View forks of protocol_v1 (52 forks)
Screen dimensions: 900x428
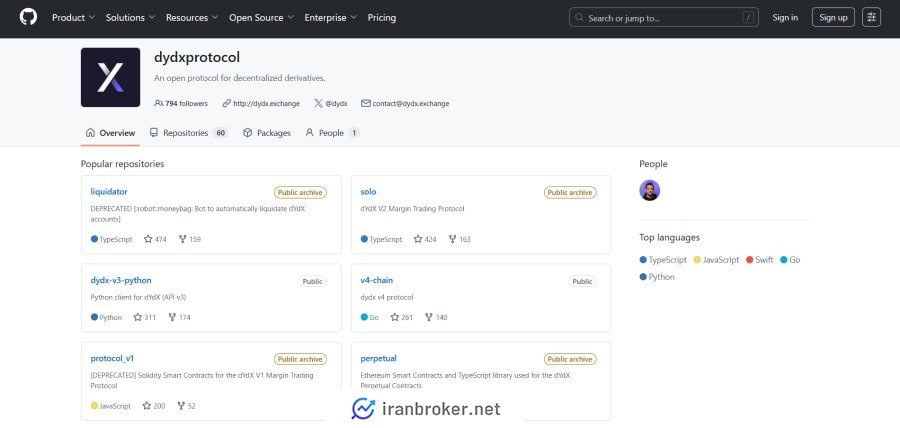point(187,406)
